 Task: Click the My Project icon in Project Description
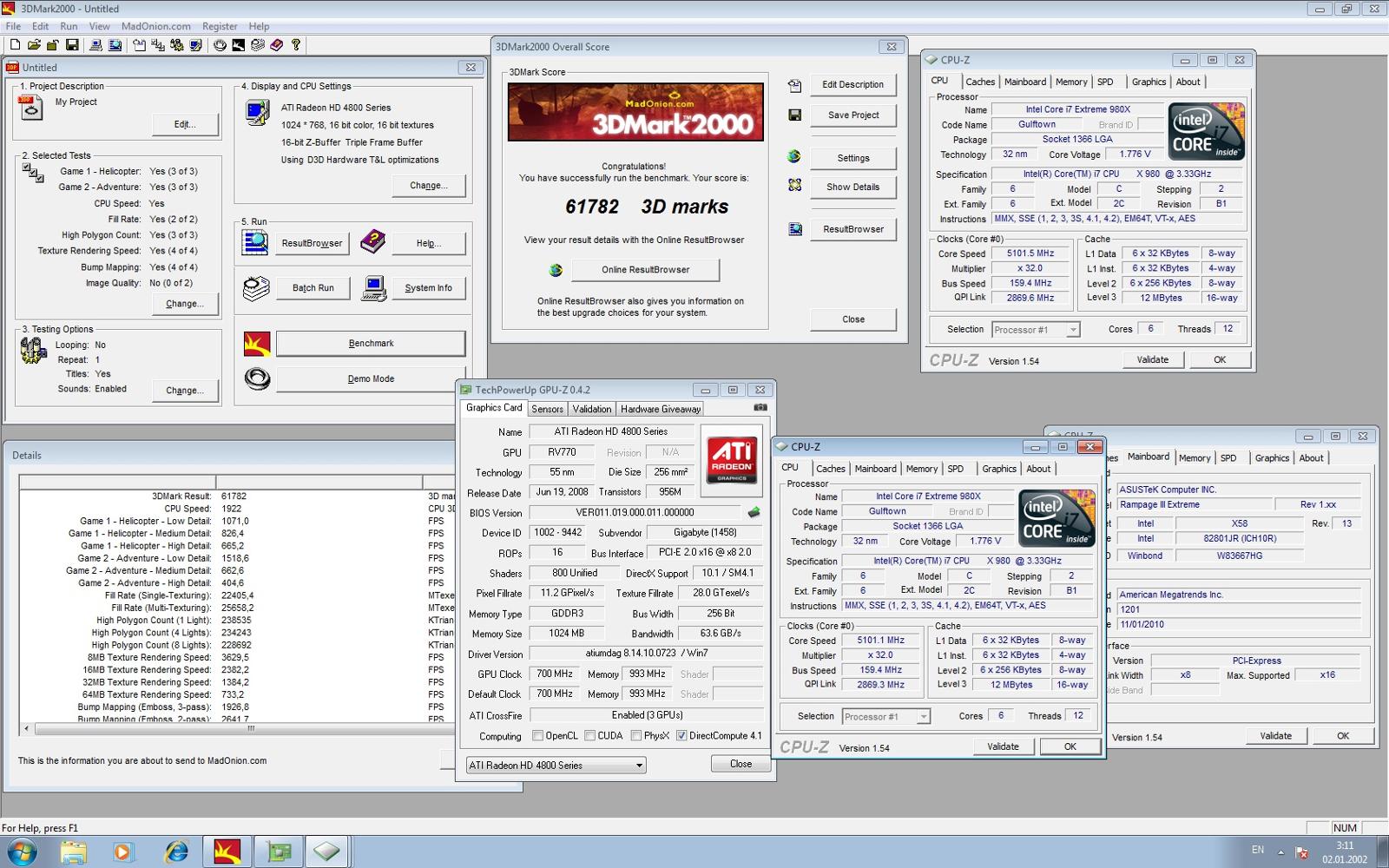(30, 108)
